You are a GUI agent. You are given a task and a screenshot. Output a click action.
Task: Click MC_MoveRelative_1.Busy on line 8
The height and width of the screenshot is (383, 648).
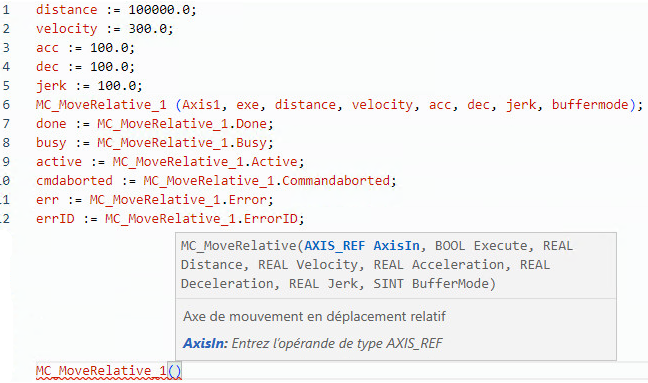pos(182,143)
